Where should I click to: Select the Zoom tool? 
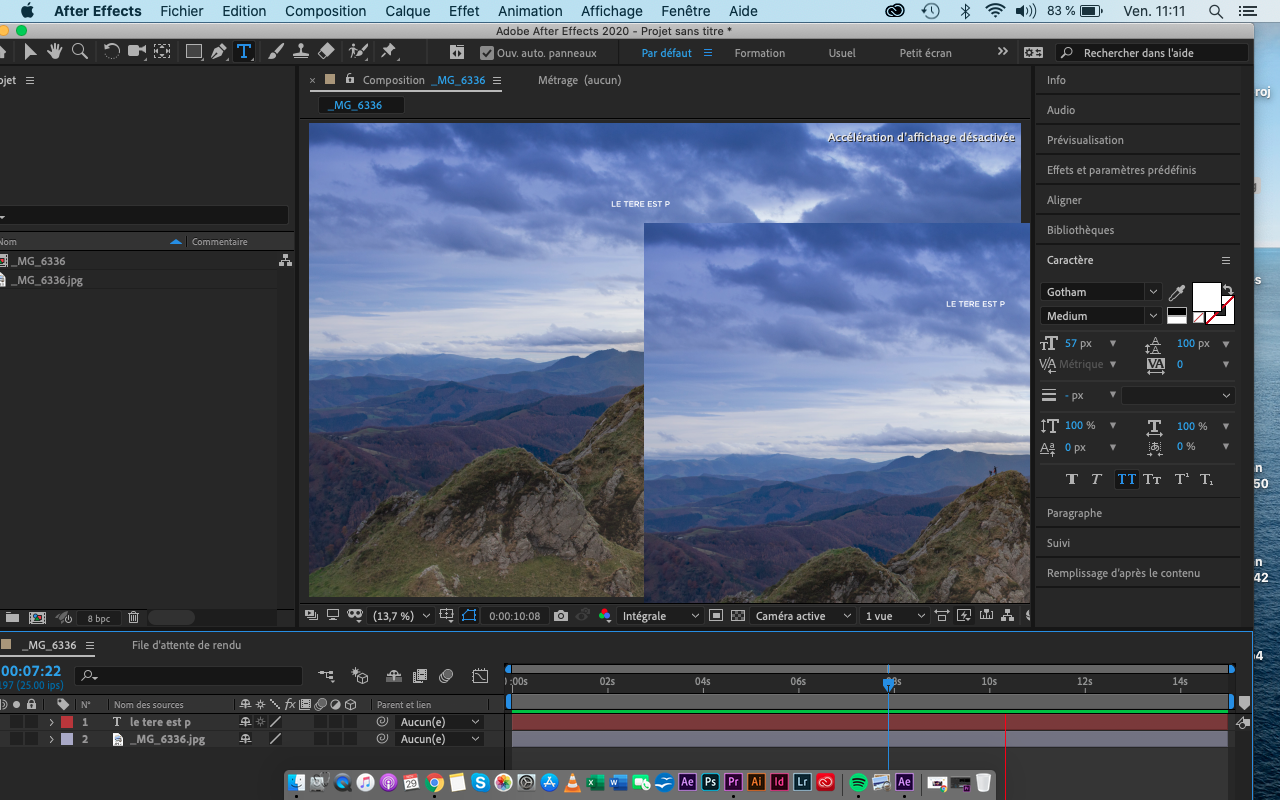tap(80, 51)
